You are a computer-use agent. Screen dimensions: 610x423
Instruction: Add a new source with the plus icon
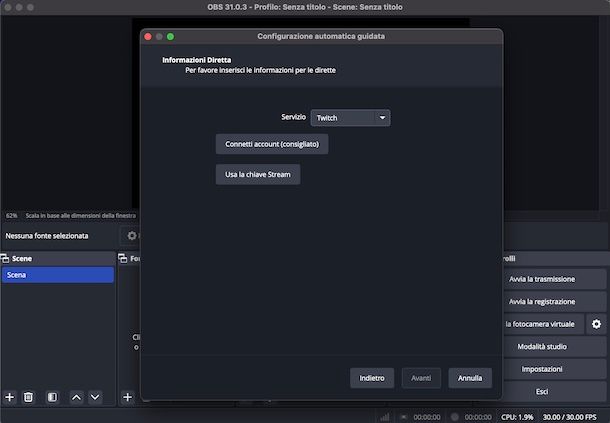click(127, 397)
